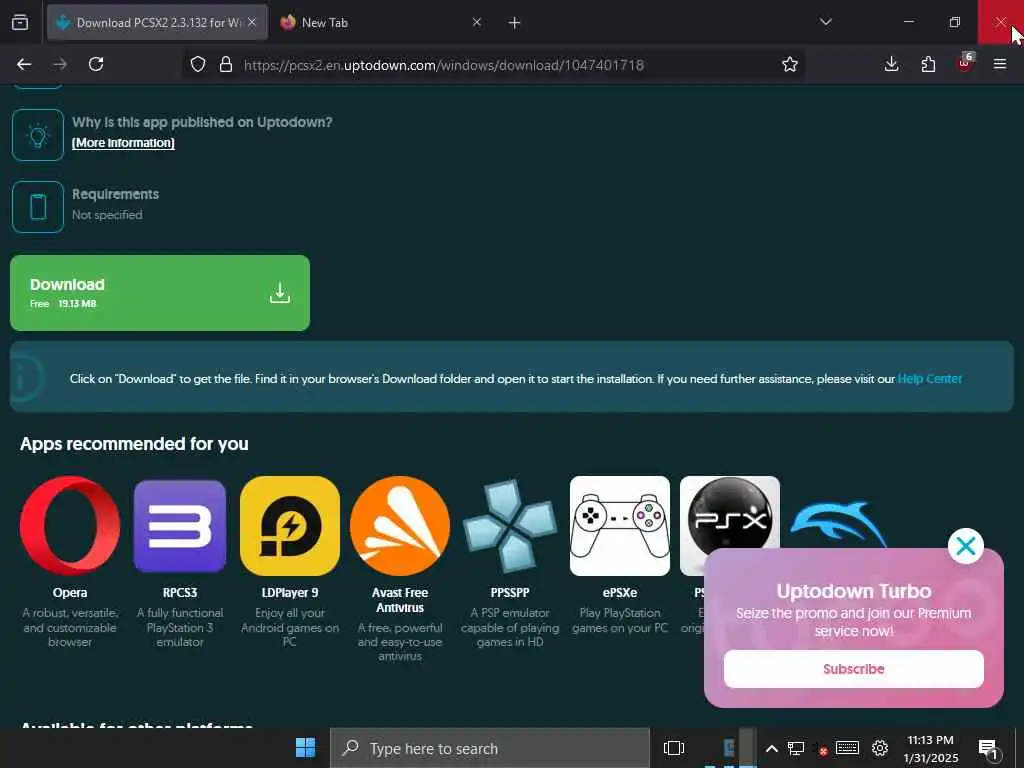This screenshot has height=768, width=1024.
Task: Open the Windows notification center
Action: [989, 749]
